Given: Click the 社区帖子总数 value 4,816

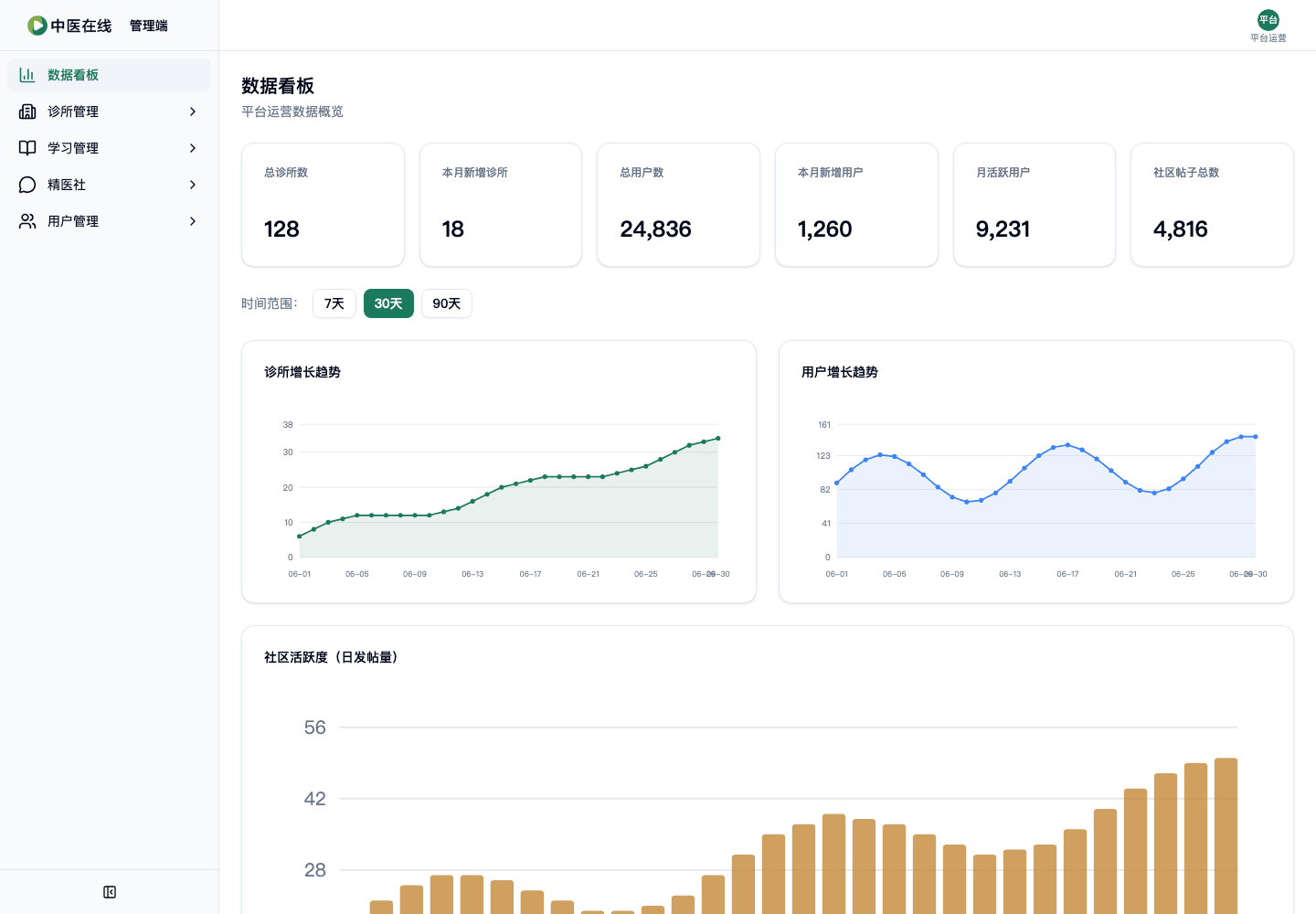Looking at the screenshot, I should coord(1181,229).
